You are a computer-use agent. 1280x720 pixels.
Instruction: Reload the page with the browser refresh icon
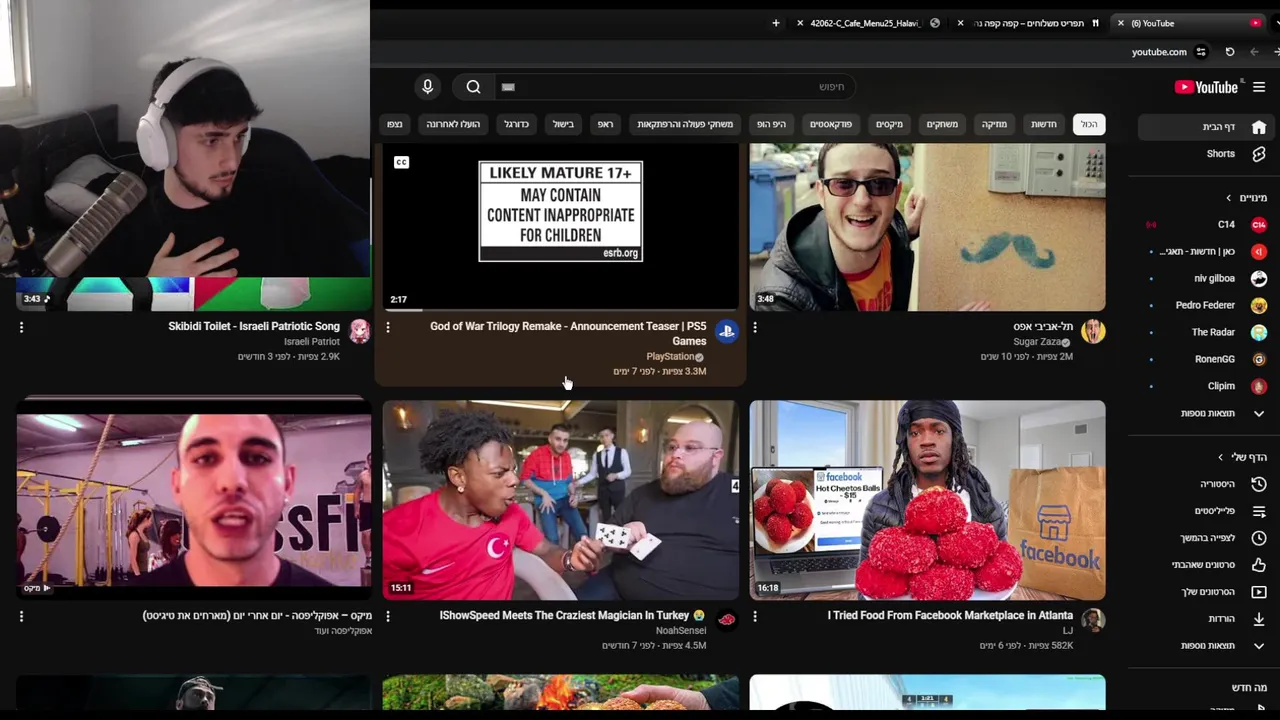click(x=1229, y=52)
